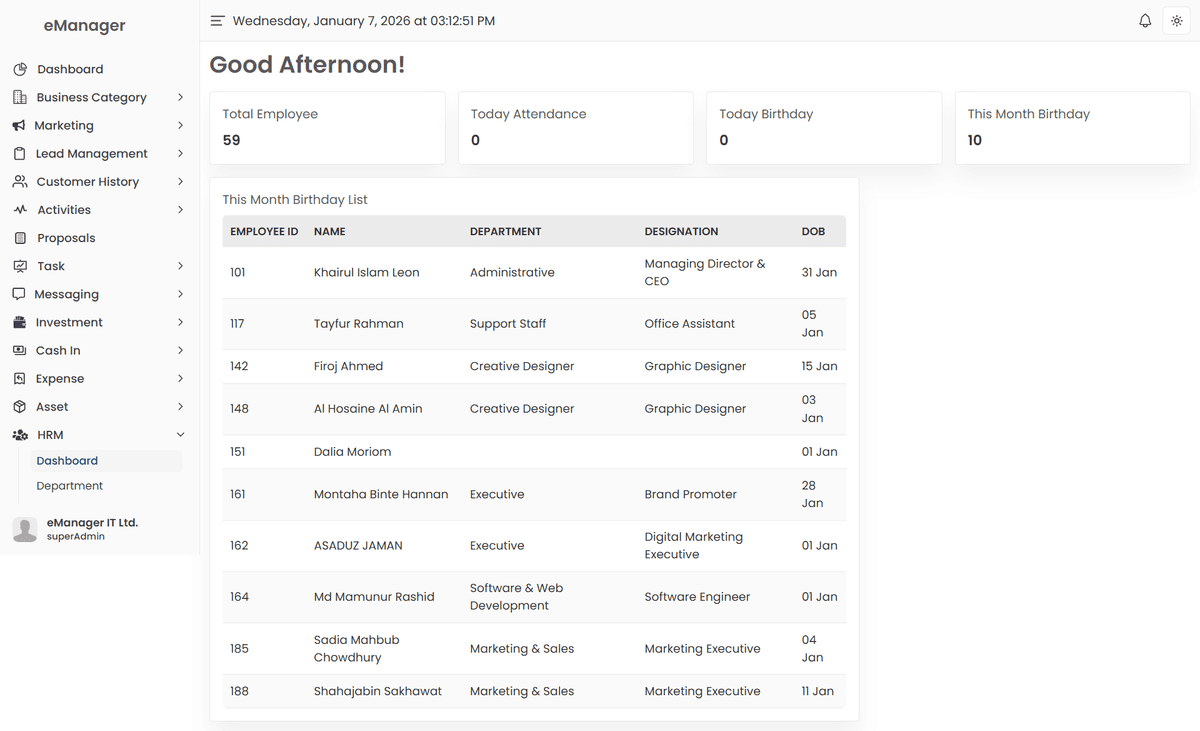Expand the Customer History chevron
Image resolution: width=1200 pixels, height=731 pixels.
click(180, 182)
